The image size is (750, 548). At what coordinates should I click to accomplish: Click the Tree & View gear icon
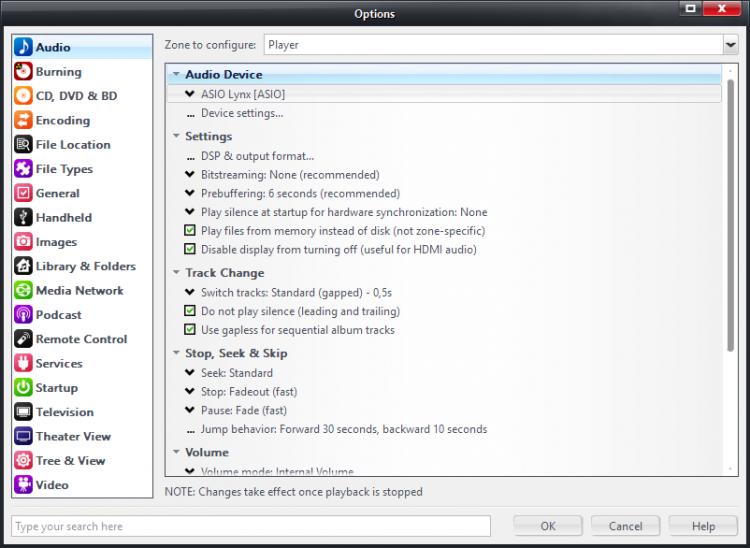[x=23, y=460]
